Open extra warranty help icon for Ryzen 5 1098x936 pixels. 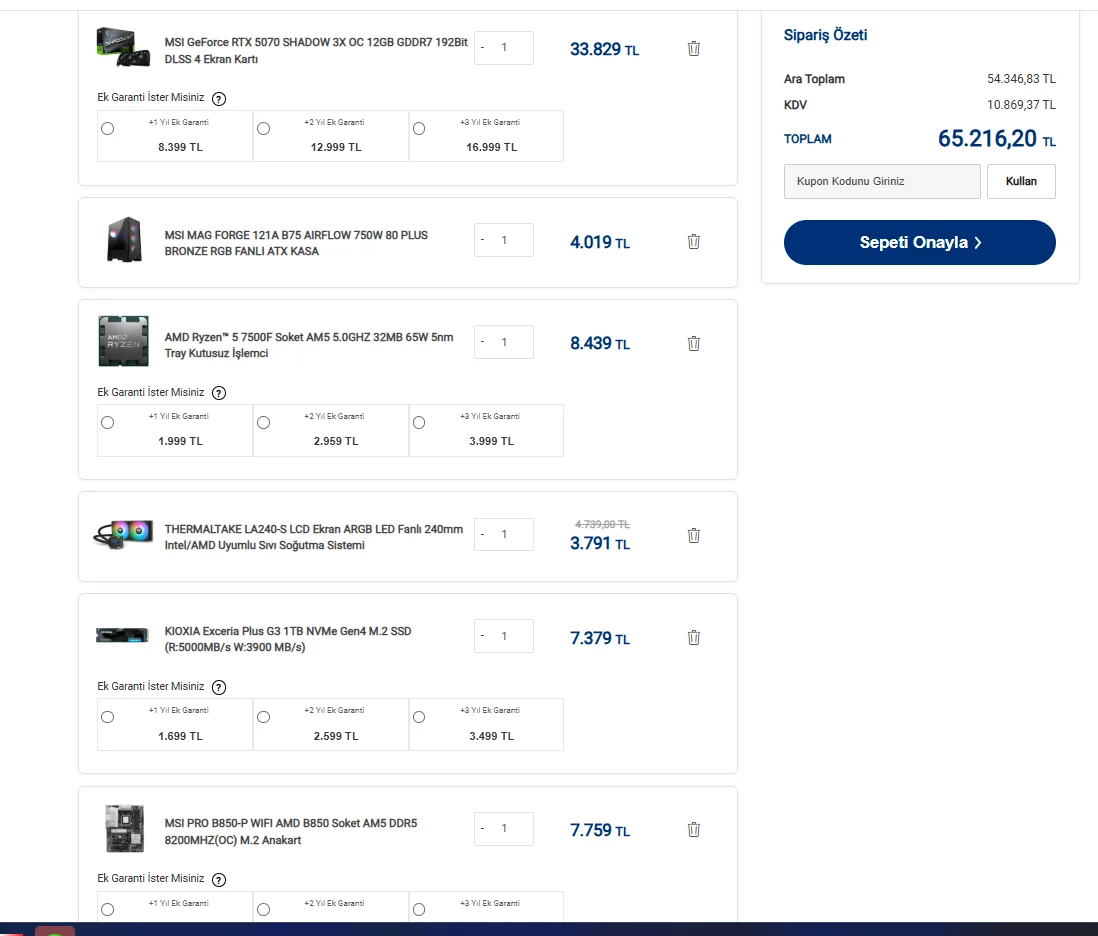(x=218, y=393)
